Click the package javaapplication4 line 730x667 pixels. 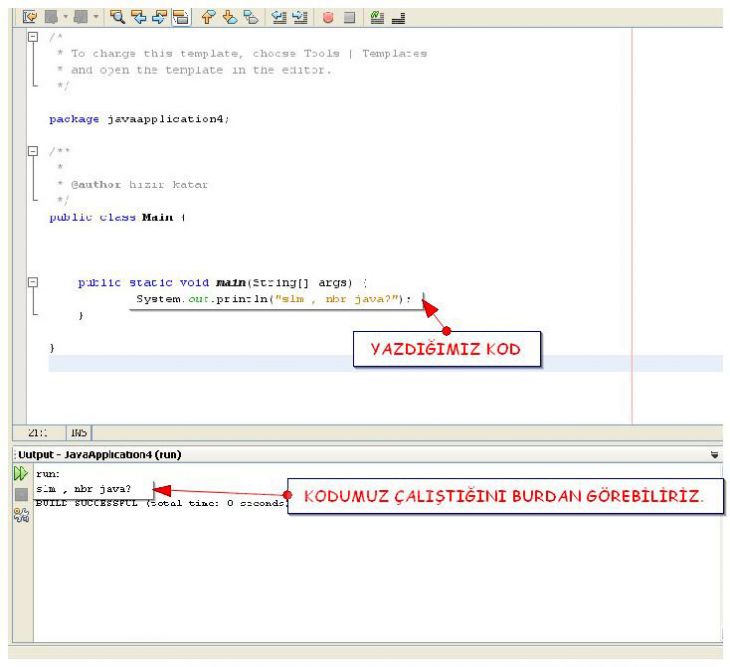click(x=139, y=119)
